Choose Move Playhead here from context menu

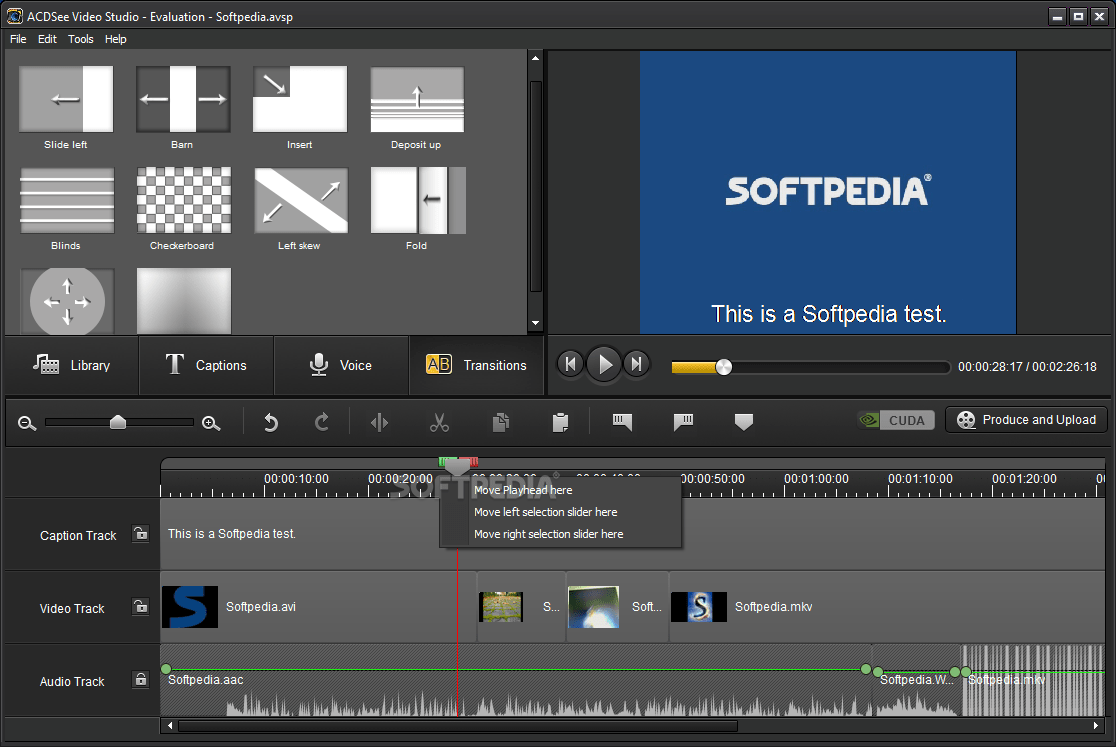coord(523,490)
